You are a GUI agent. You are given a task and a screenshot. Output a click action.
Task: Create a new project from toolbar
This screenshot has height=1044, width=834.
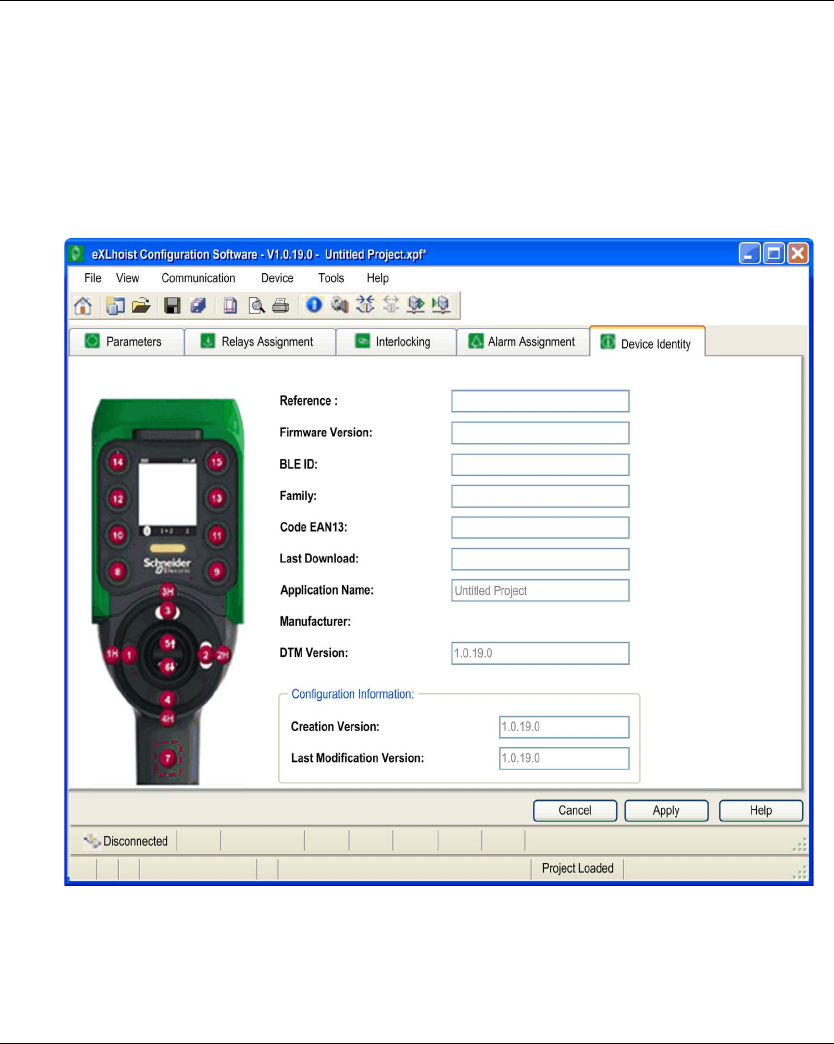coord(115,306)
